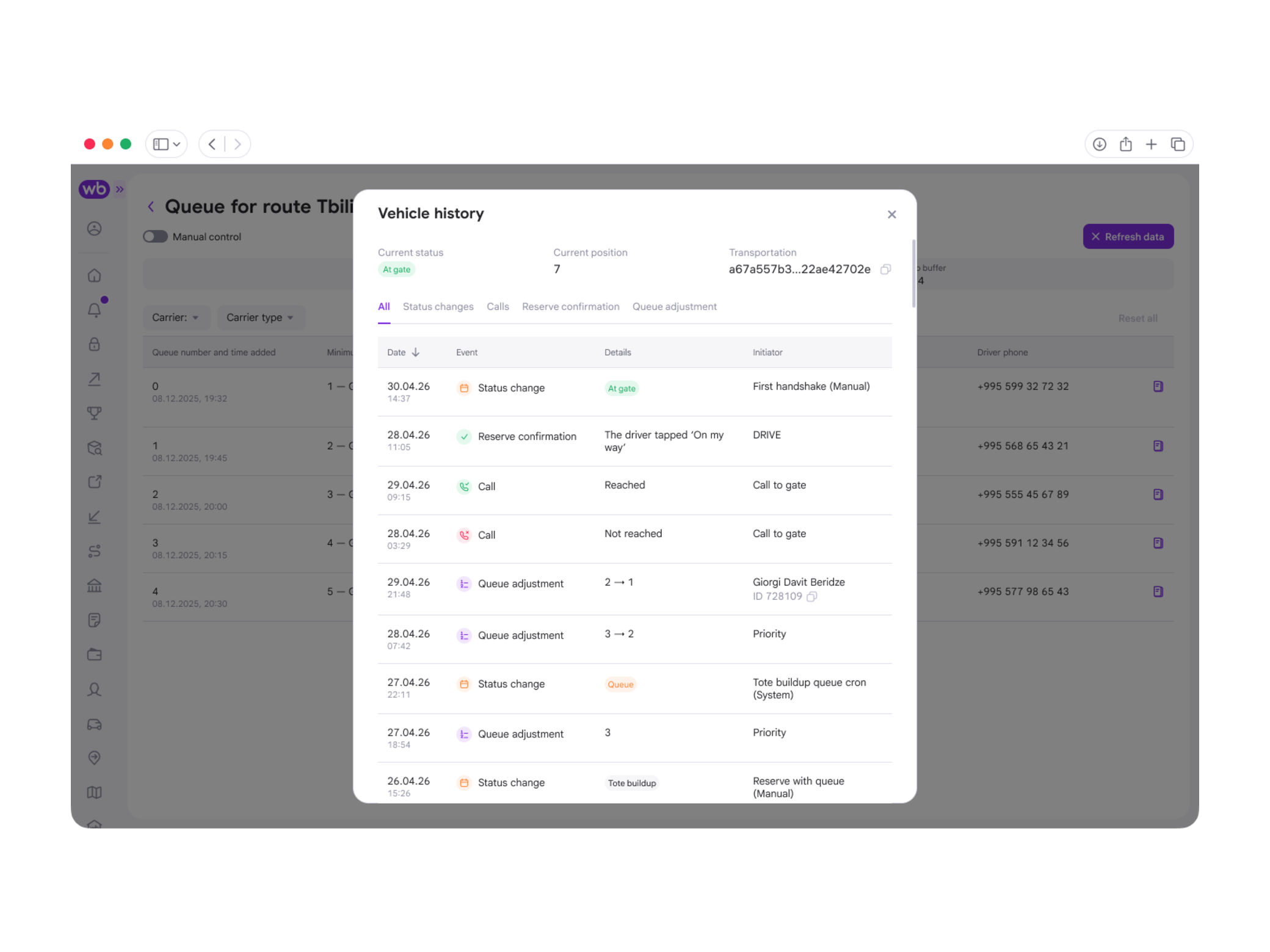The width and height of the screenshot is (1270, 952).
Task: Copy initiator ID 728109
Action: (811, 596)
